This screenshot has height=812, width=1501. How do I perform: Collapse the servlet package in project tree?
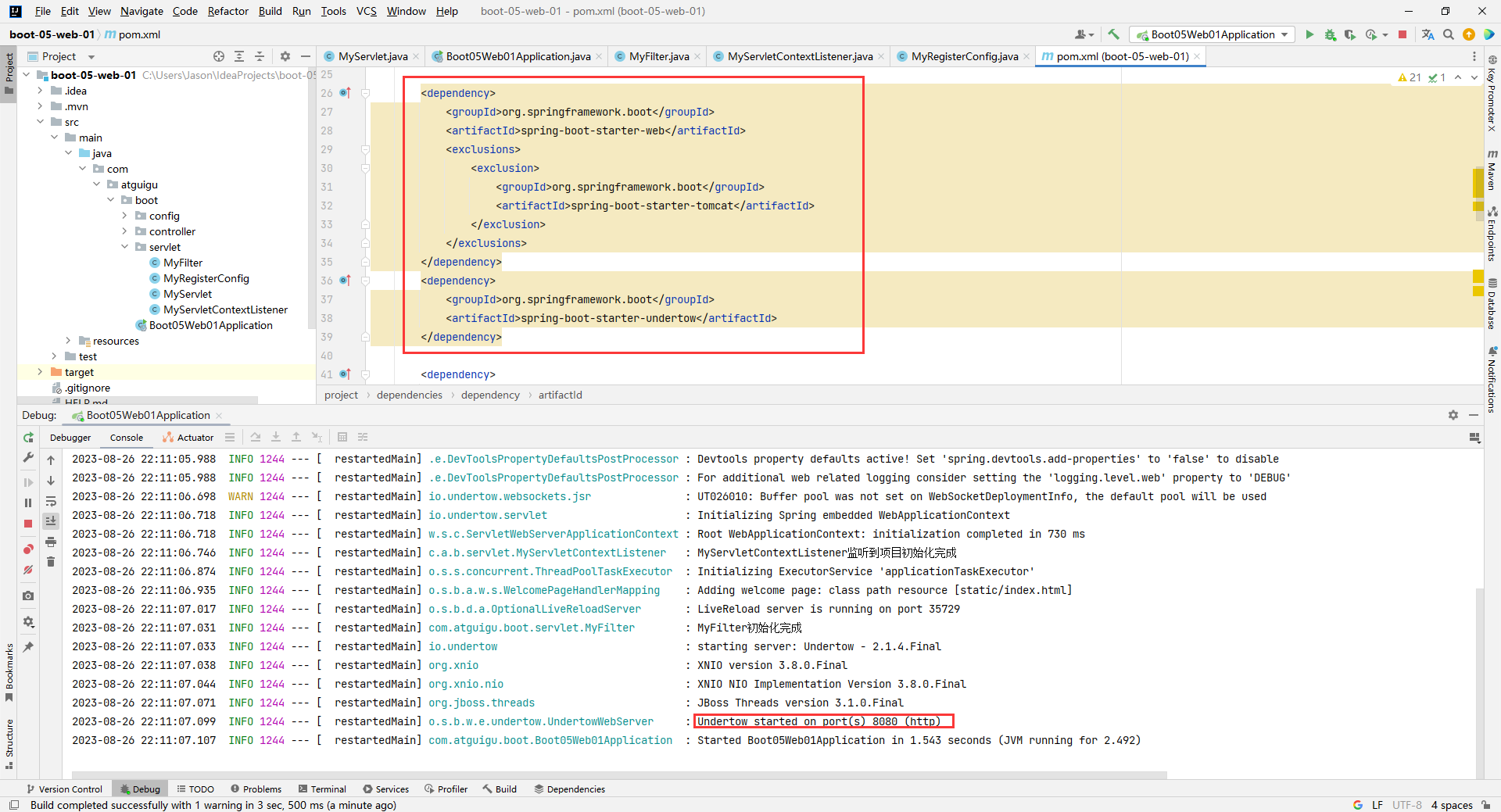[125, 247]
